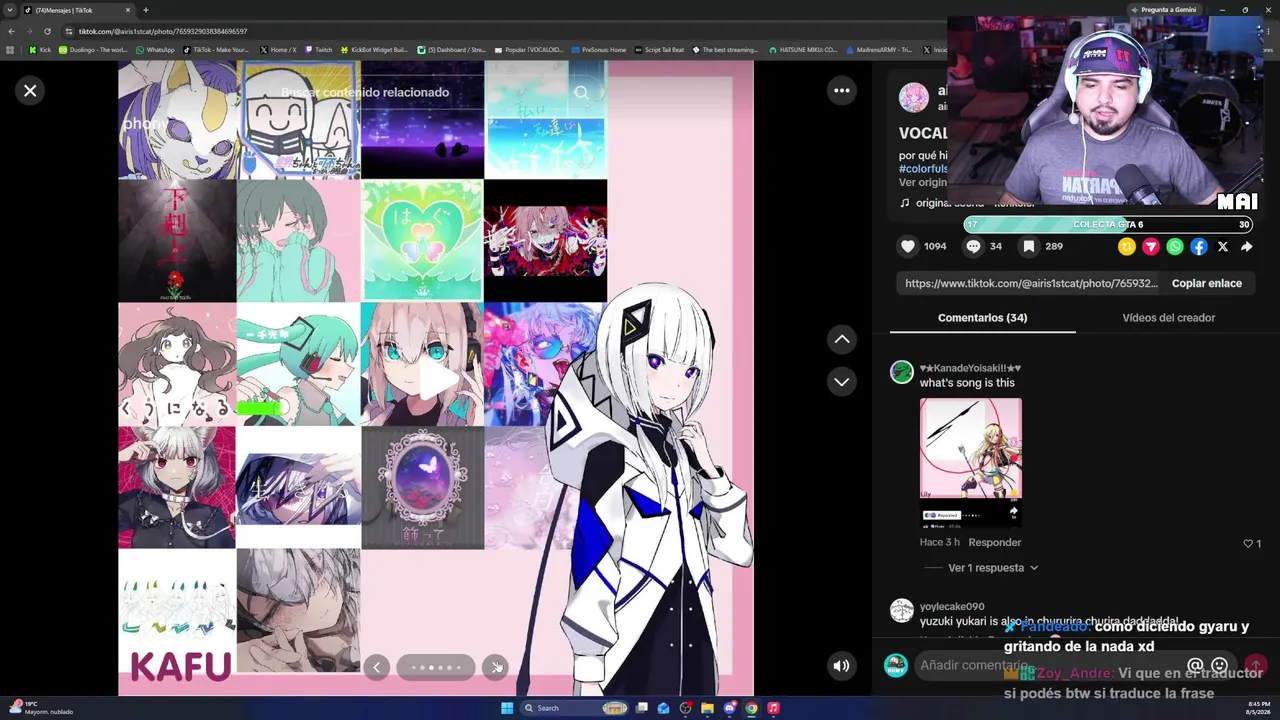Open the Lily image attached to the comment
The height and width of the screenshot is (720, 1280).
[971, 463]
